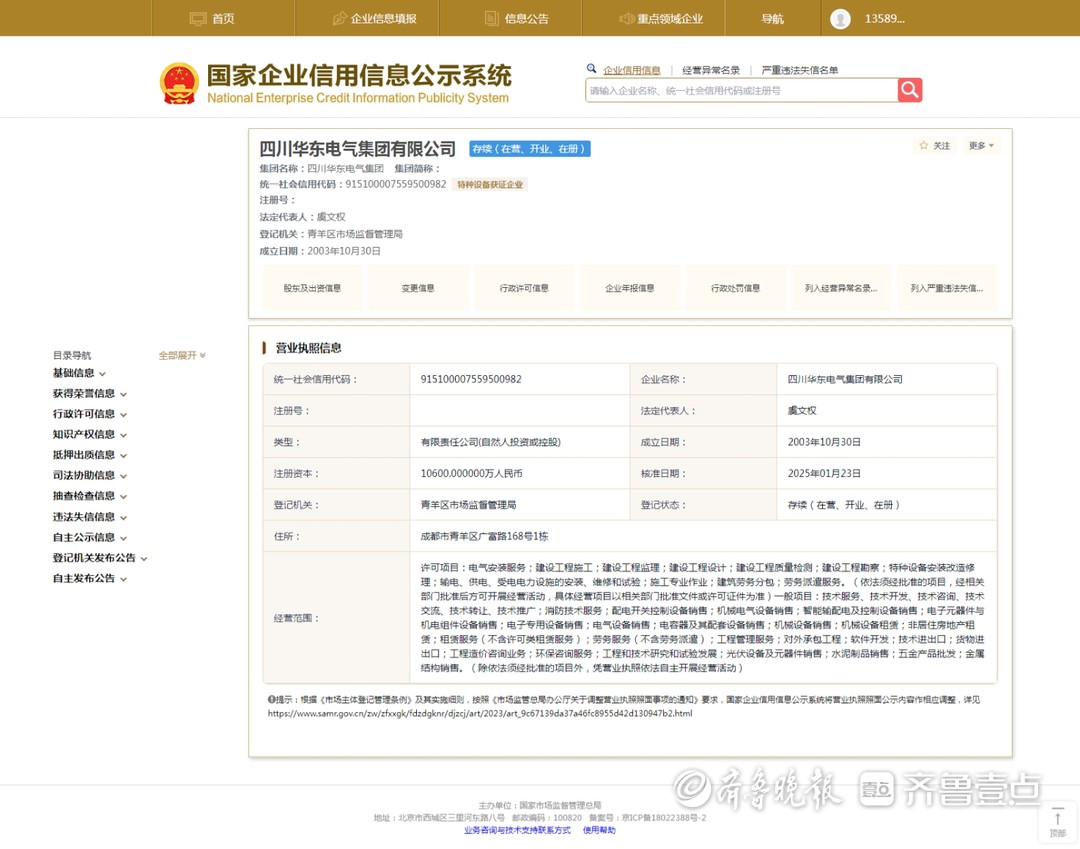Open the 行政许可信息 section tab

[x=524, y=288]
